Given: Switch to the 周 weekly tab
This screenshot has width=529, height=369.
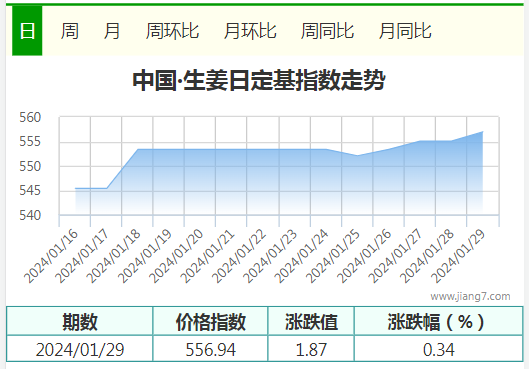Looking at the screenshot, I should tap(70, 31).
